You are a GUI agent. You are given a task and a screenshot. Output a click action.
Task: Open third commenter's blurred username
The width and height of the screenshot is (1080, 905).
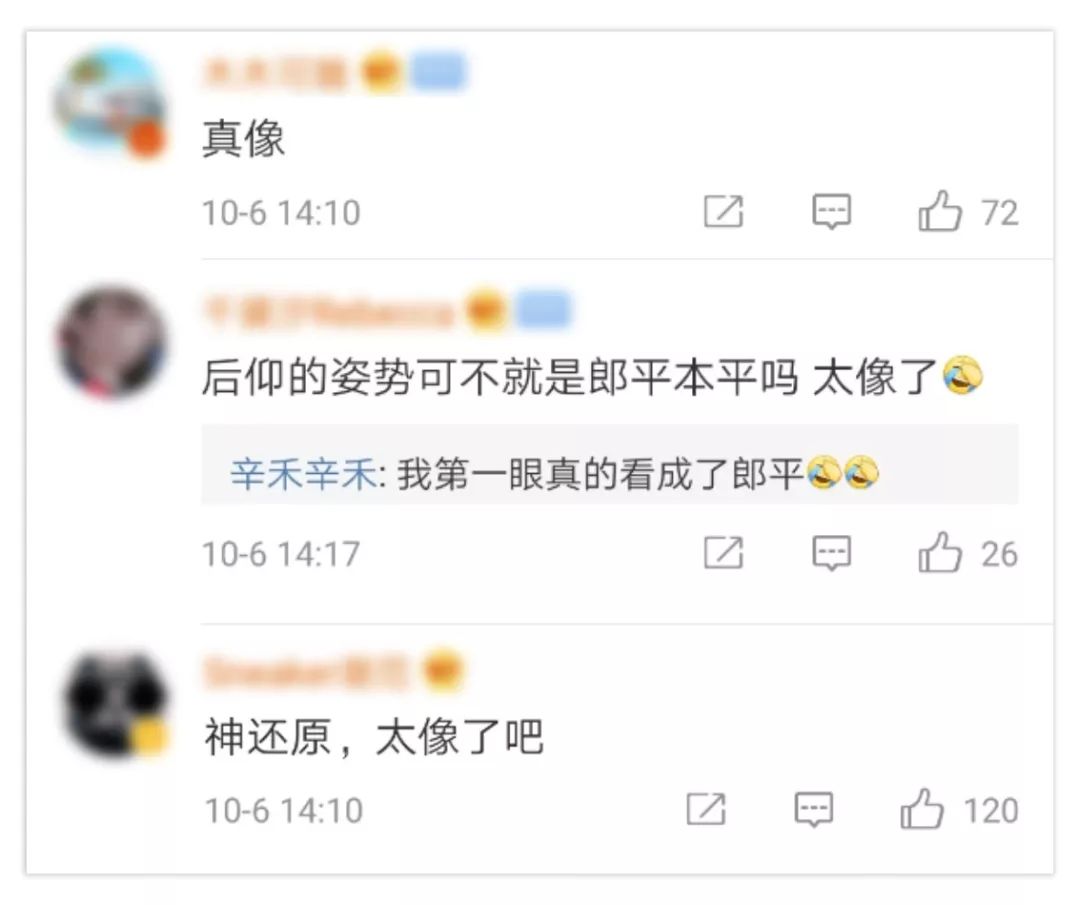(307, 672)
